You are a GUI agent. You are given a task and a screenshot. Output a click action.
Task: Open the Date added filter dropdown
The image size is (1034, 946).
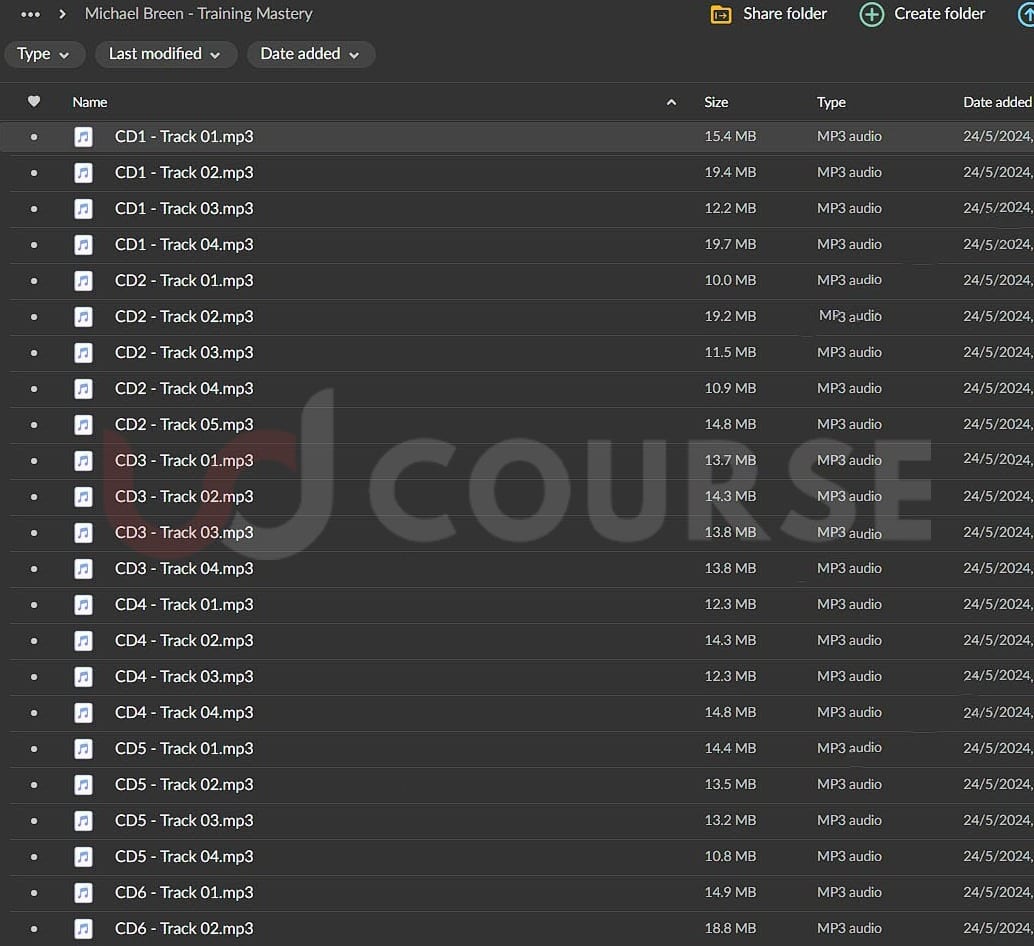[310, 54]
